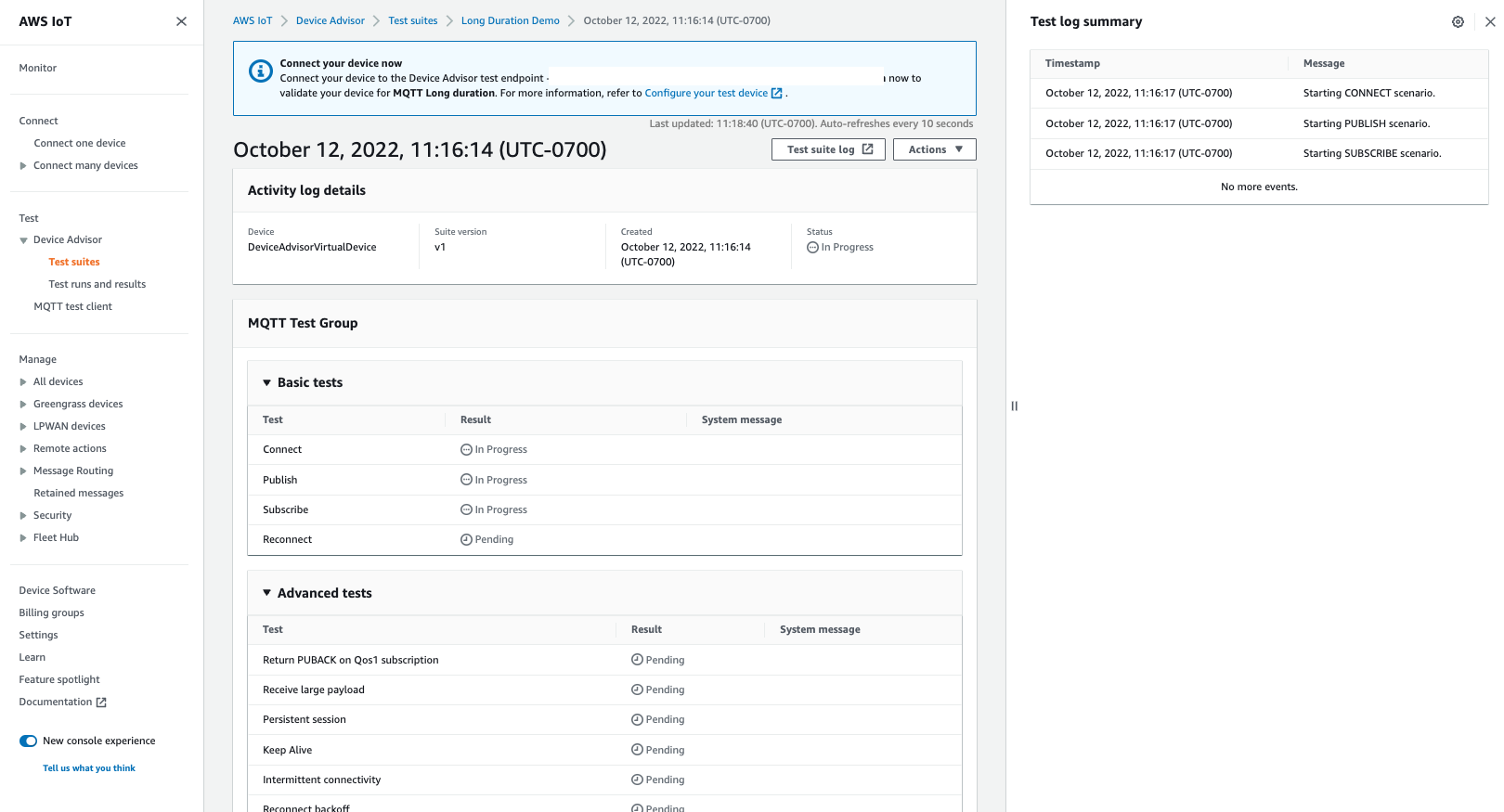
Task: Open the Actions dropdown menu
Action: 934,149
